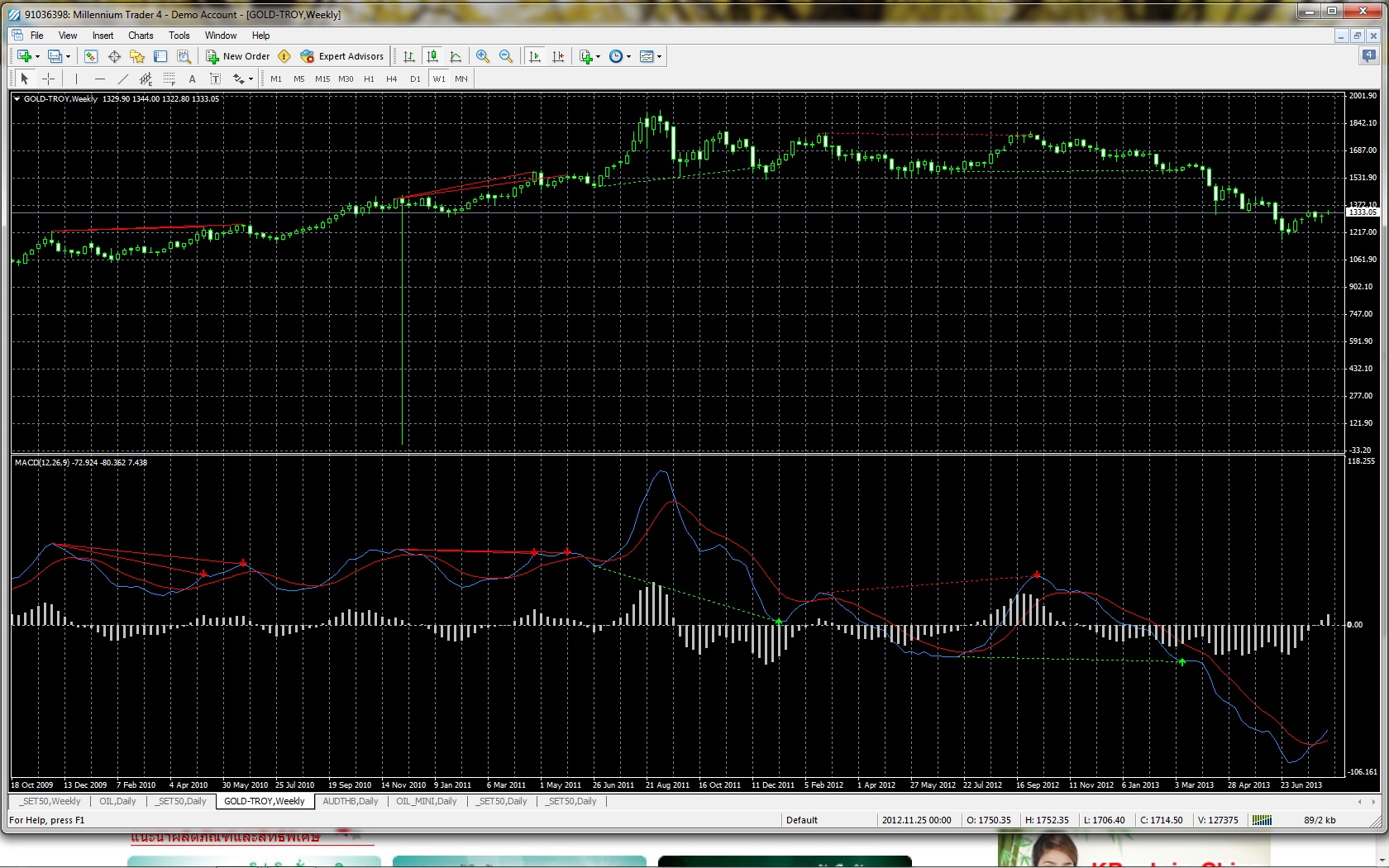Click the Zoom Out magnifier icon

[x=506, y=56]
